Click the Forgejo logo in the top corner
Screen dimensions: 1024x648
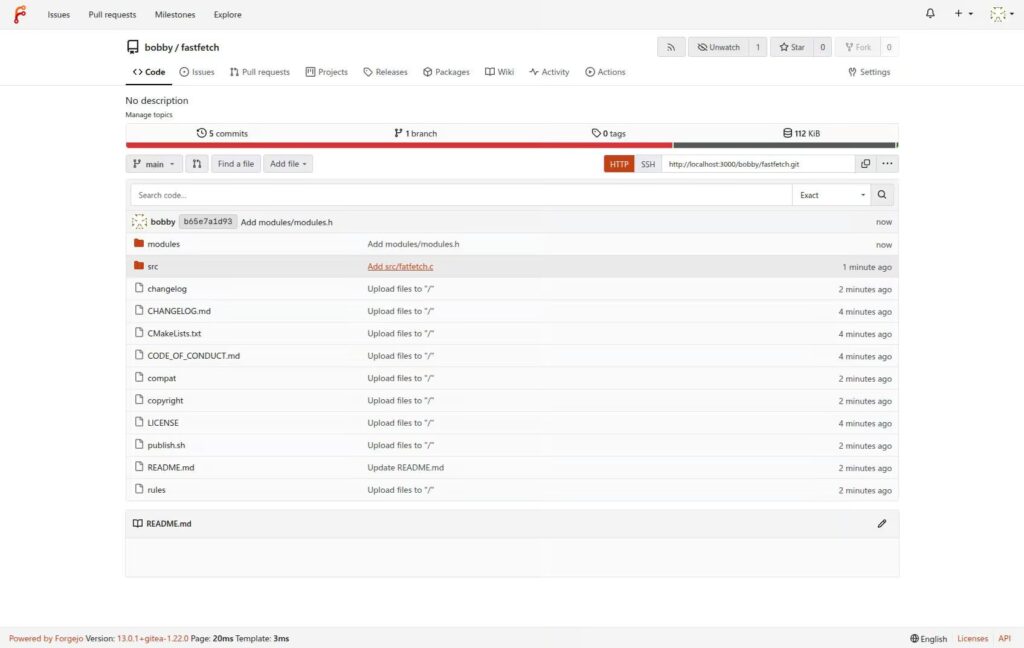coord(19,14)
